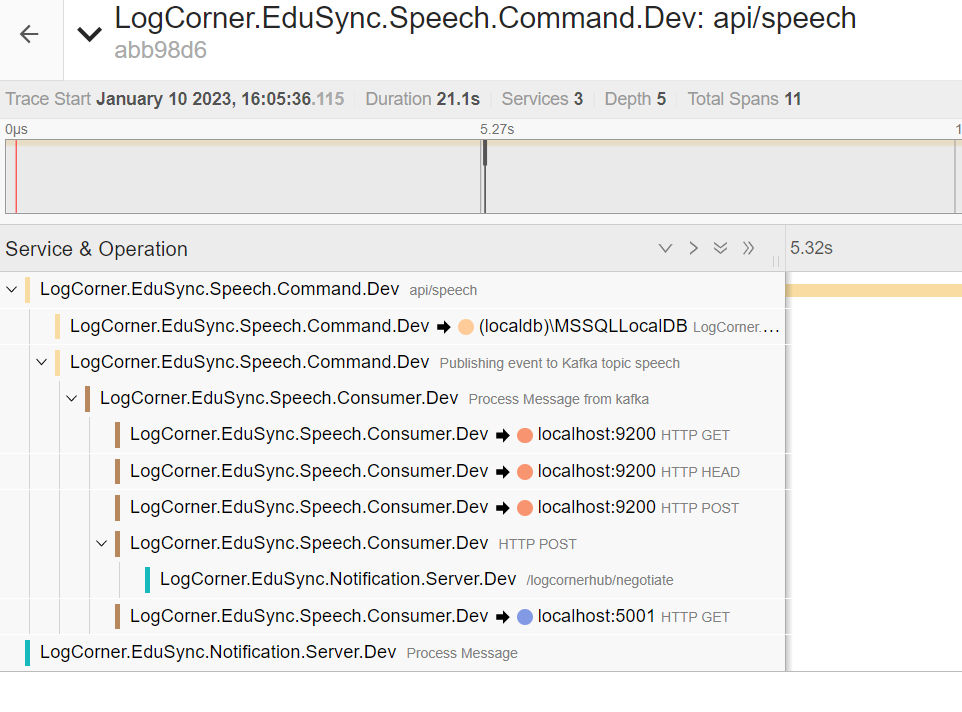The height and width of the screenshot is (712, 962).
Task: Go back using the left arrow button
Action: tap(29, 34)
